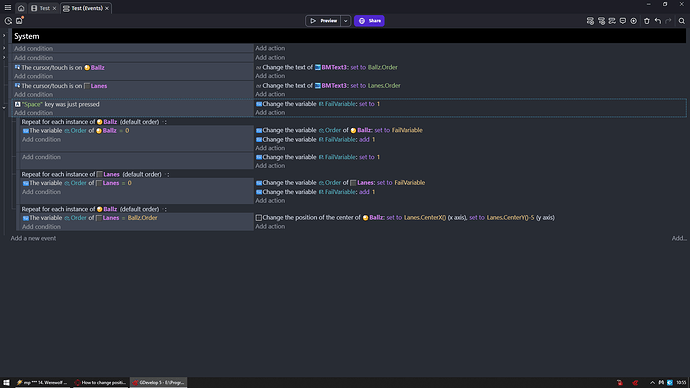Expand the second empty event row
The height and width of the screenshot is (388, 690).
[4, 57]
